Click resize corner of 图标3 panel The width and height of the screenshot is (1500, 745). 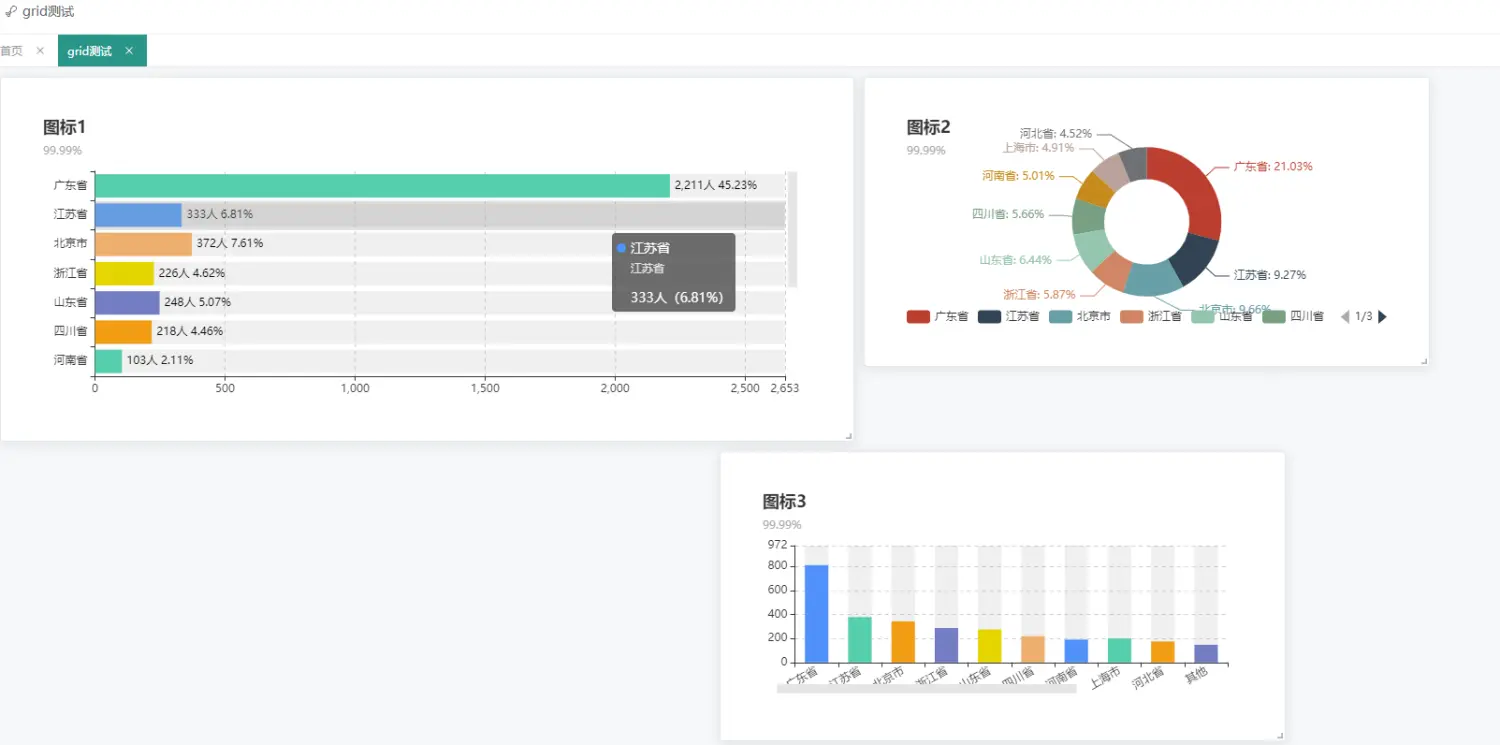tap(1279, 735)
